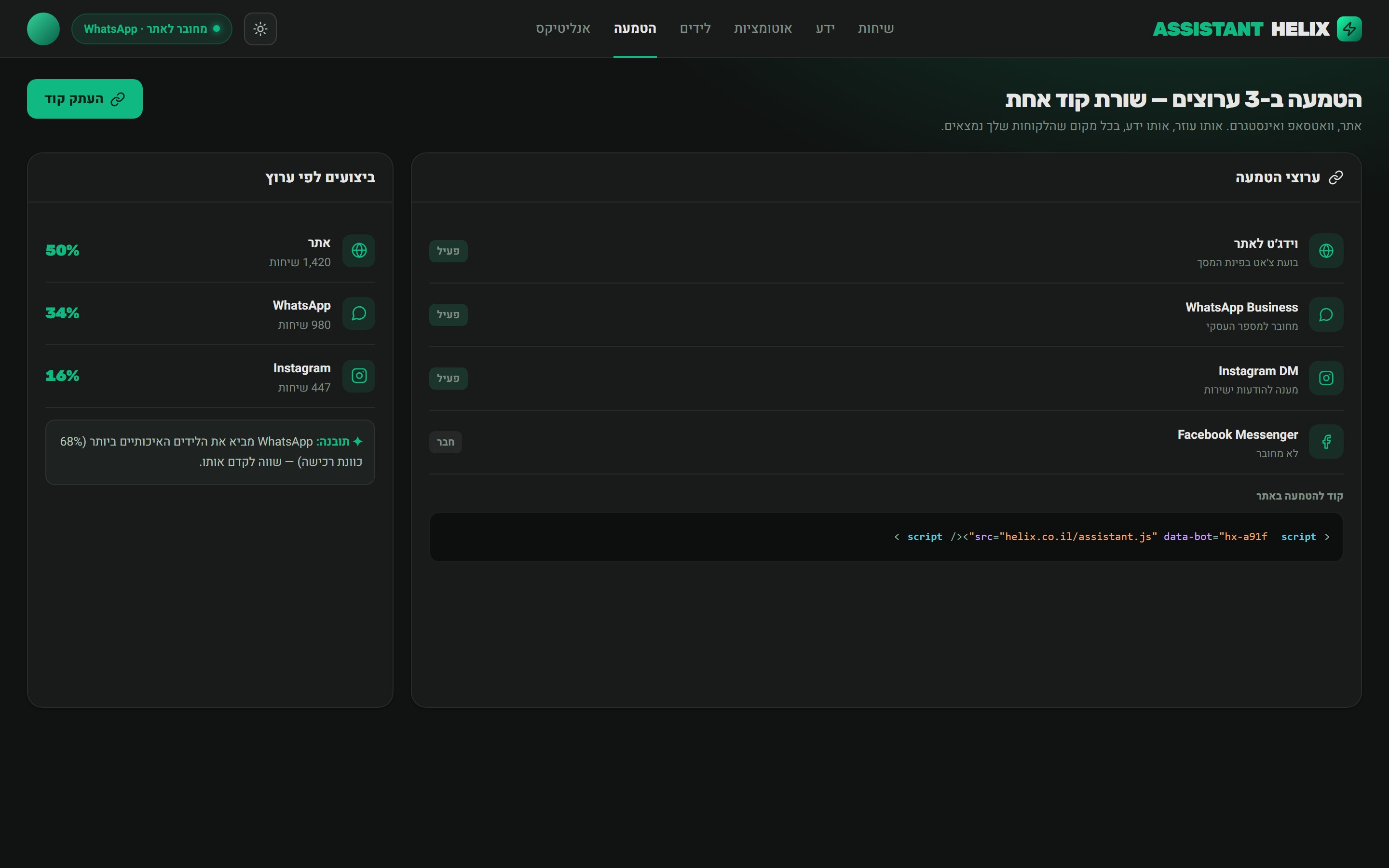The width and height of the screenshot is (1389, 868).
Task: Click the Facebook Messenger channel title
Action: [1238, 434]
